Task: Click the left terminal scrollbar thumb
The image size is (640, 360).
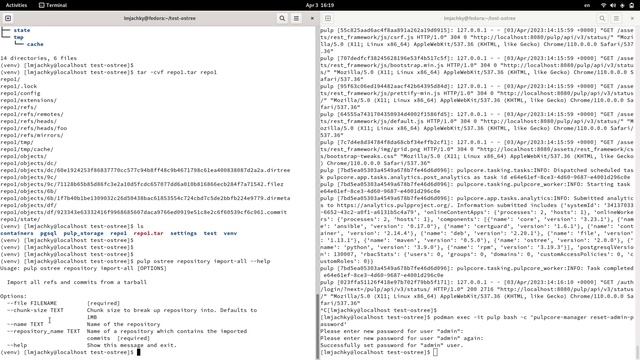Action: pyautogui.click(x=317, y=326)
